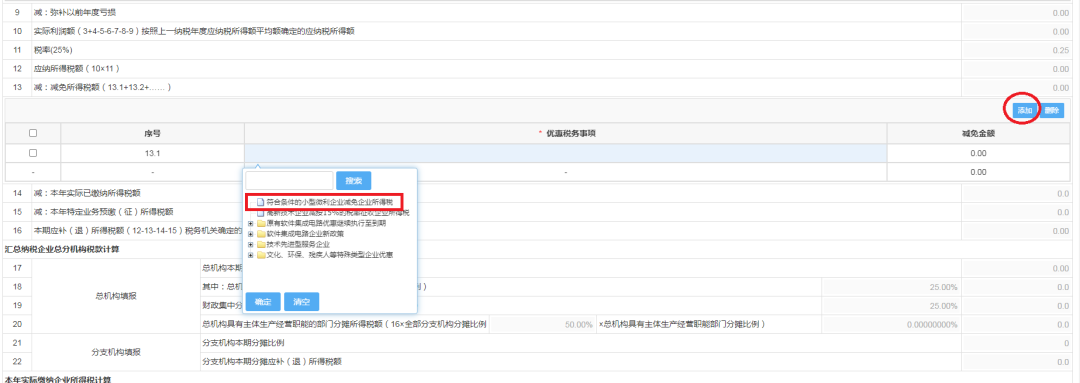Expand the 软件集成电路企业新政策 node
1080x383 pixels.
click(x=251, y=234)
